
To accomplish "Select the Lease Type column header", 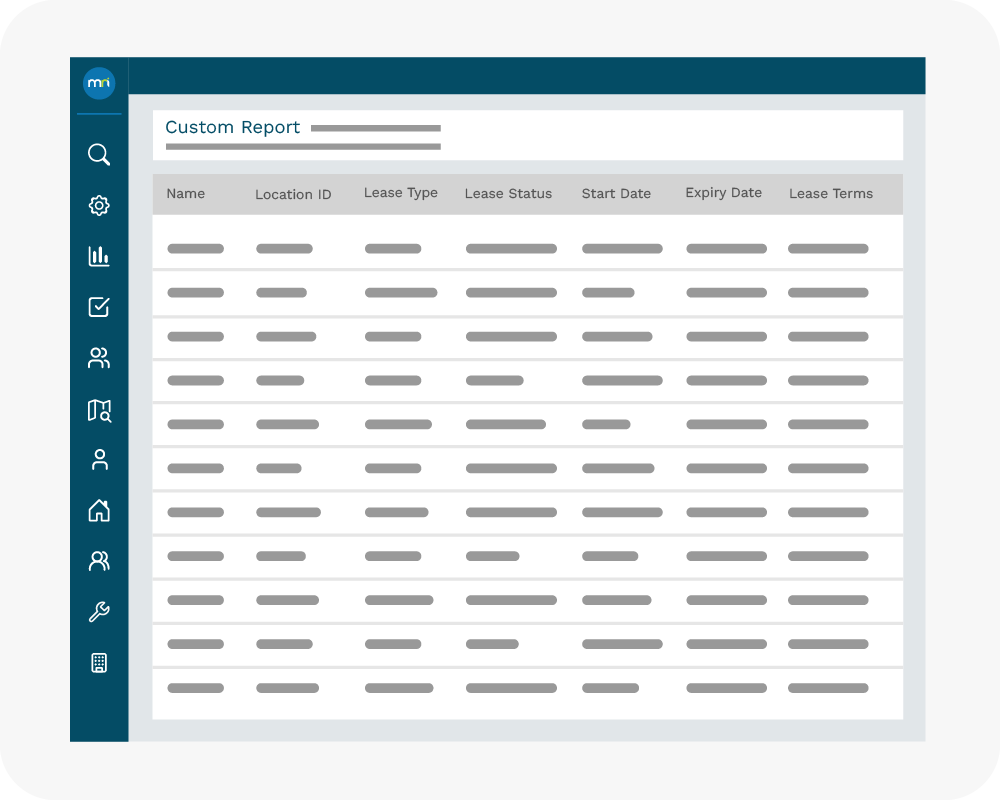I will (x=401, y=193).
